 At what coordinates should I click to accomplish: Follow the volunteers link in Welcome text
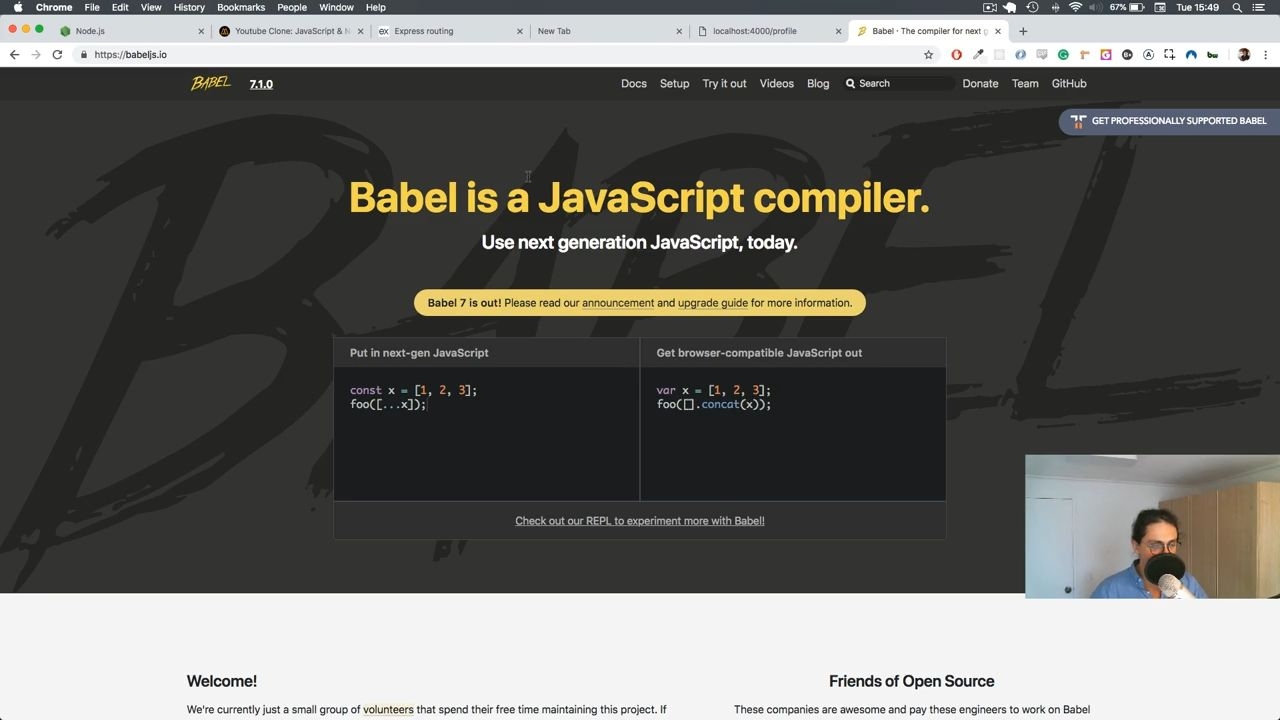click(x=388, y=710)
